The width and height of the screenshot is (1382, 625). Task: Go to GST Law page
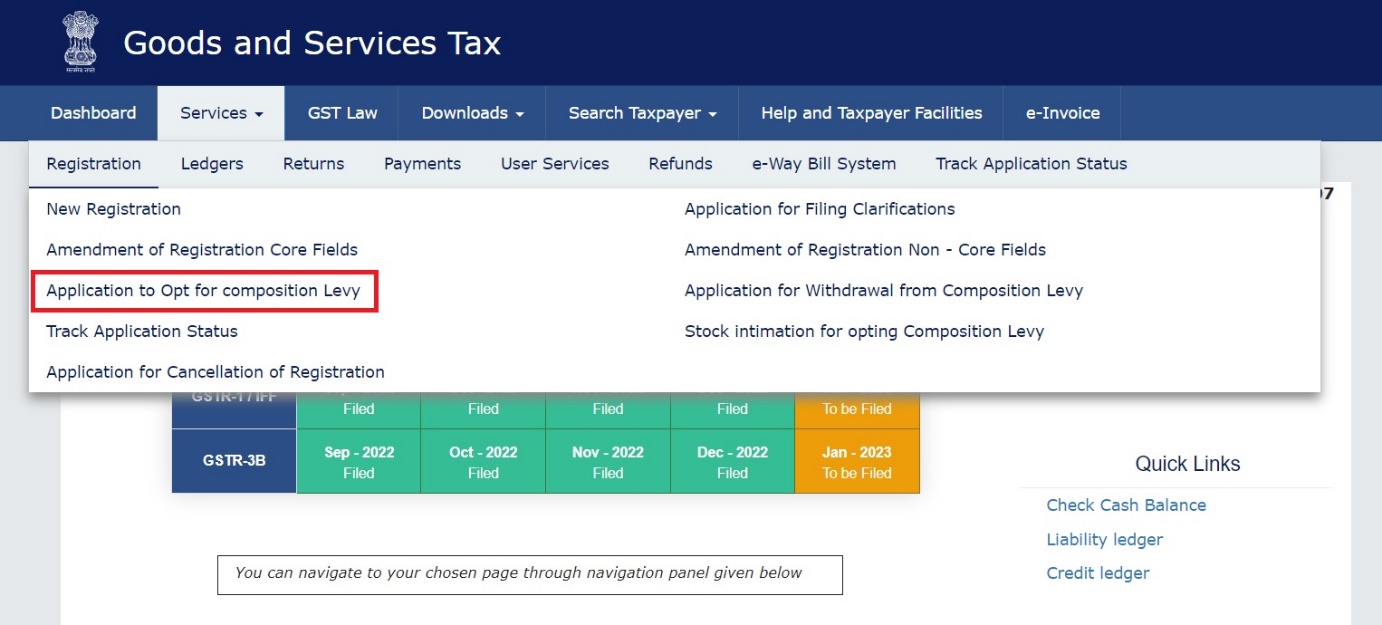point(342,113)
